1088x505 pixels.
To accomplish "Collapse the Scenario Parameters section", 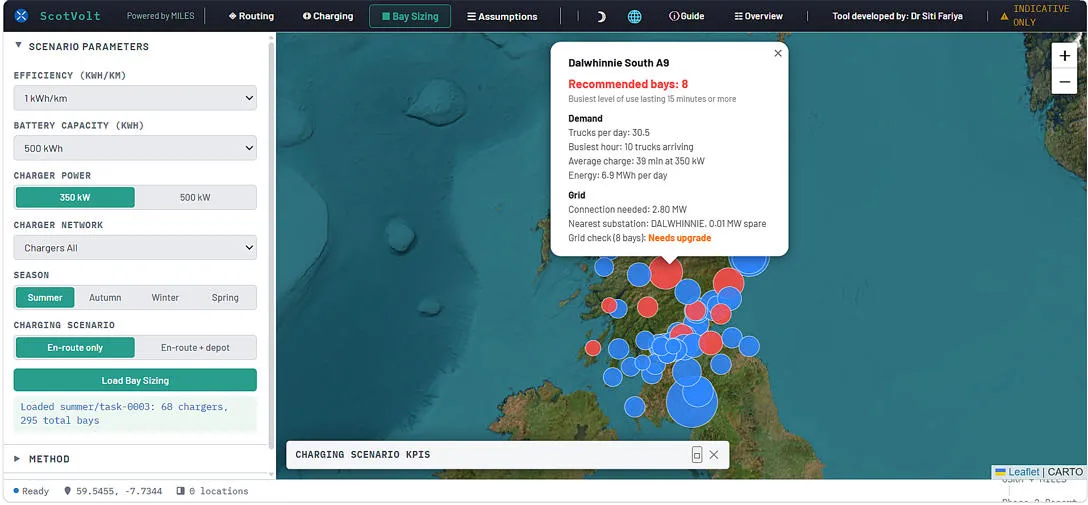I will click(81, 46).
